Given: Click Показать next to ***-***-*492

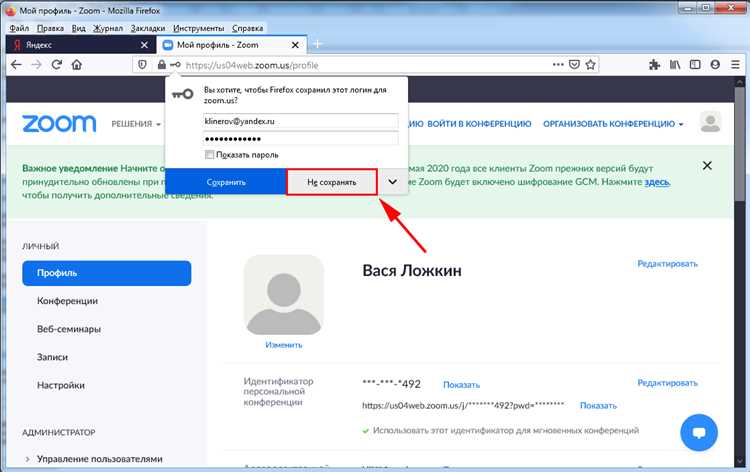Looking at the screenshot, I should point(461,384).
